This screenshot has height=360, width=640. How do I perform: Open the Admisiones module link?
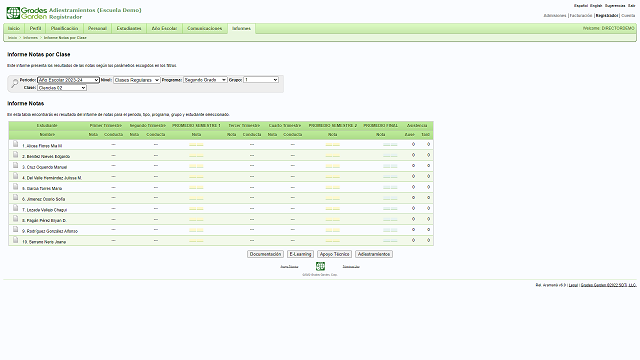tap(555, 16)
